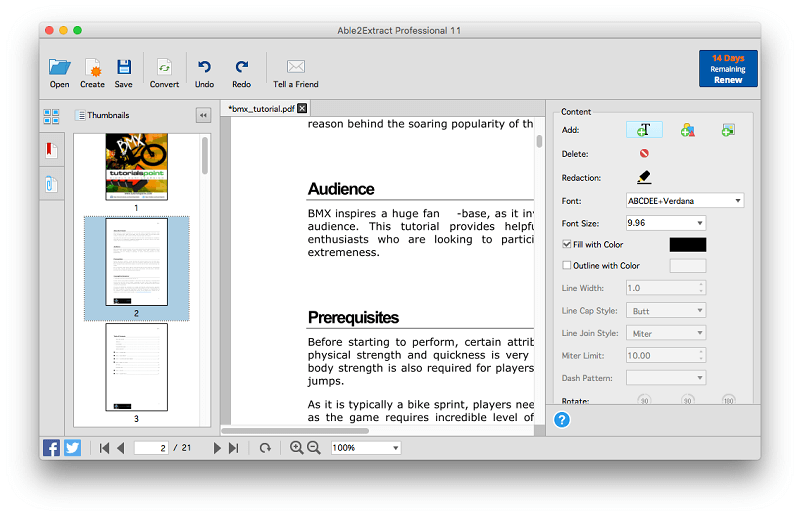Open the Line Join Style dropdown

tap(666, 333)
